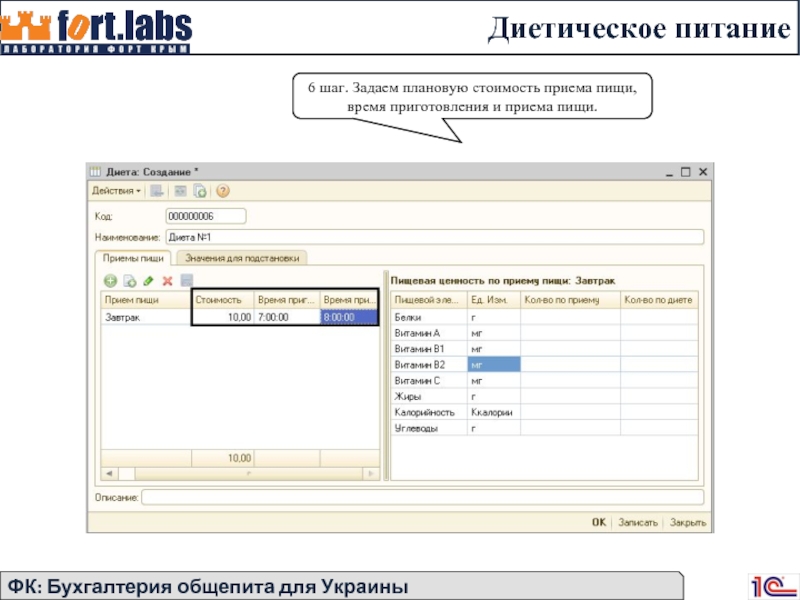The height and width of the screenshot is (600, 800).
Task: Close the Диета: Создание window
Action: [x=703, y=172]
